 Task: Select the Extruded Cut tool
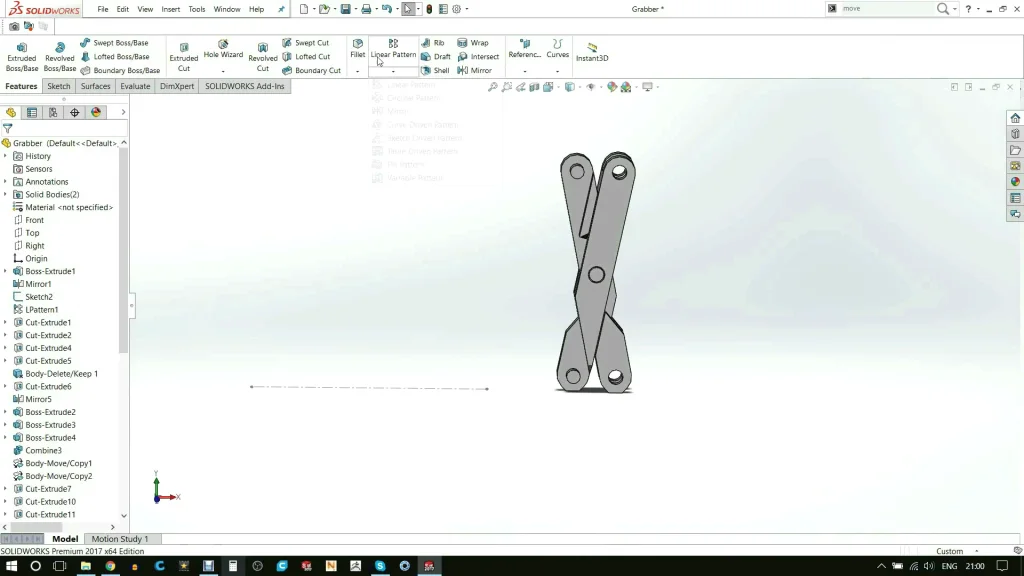(184, 57)
